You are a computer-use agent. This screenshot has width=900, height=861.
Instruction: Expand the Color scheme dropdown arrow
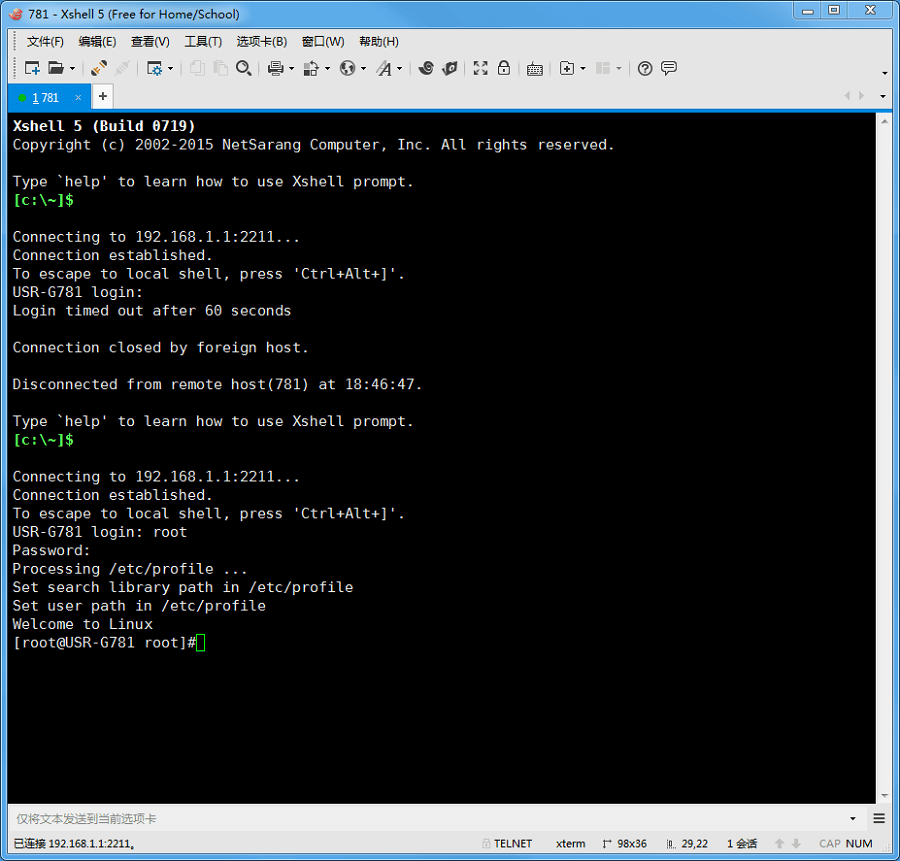tap(328, 69)
